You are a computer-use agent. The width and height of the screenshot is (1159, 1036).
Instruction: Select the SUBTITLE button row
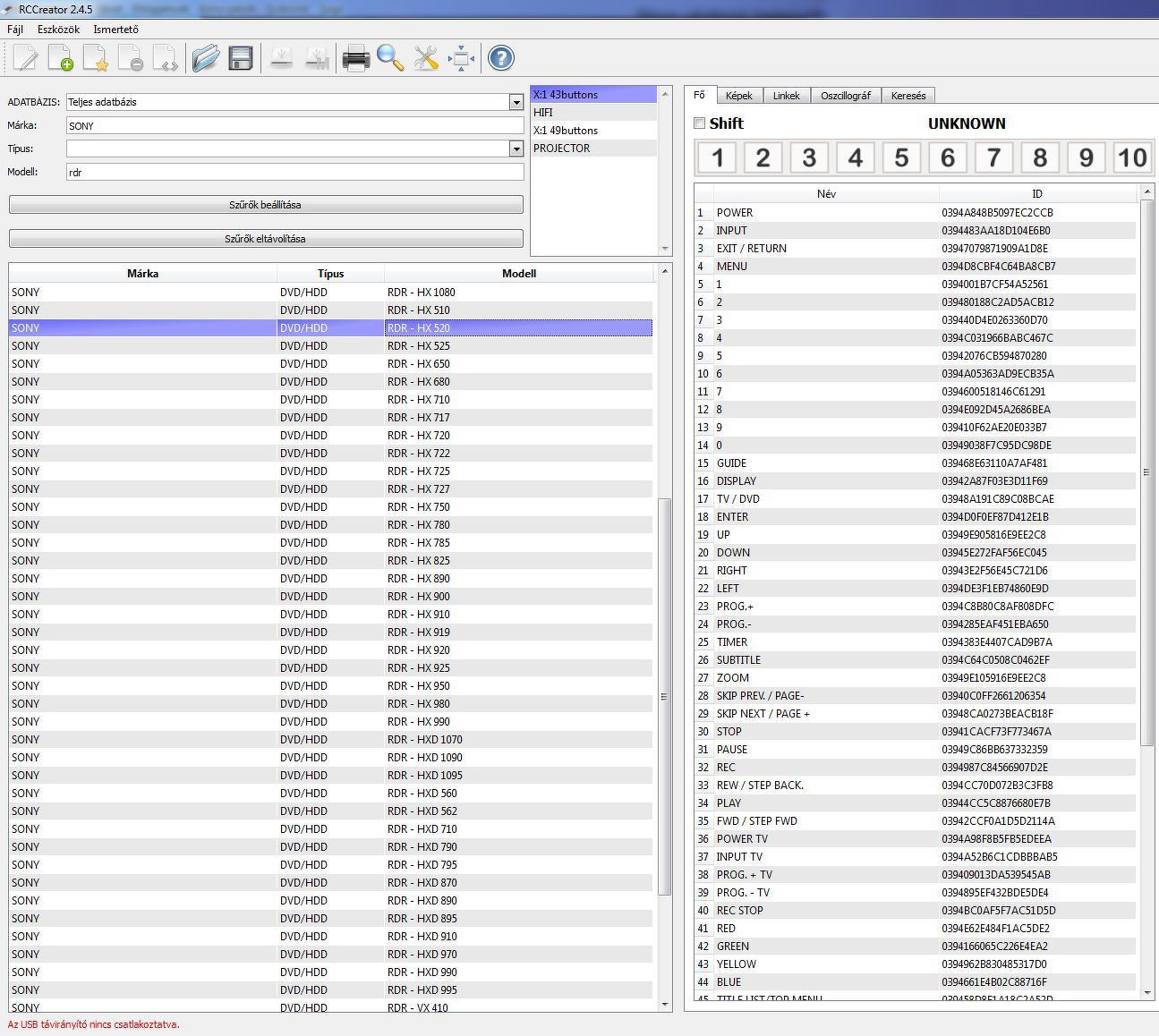pos(916,660)
